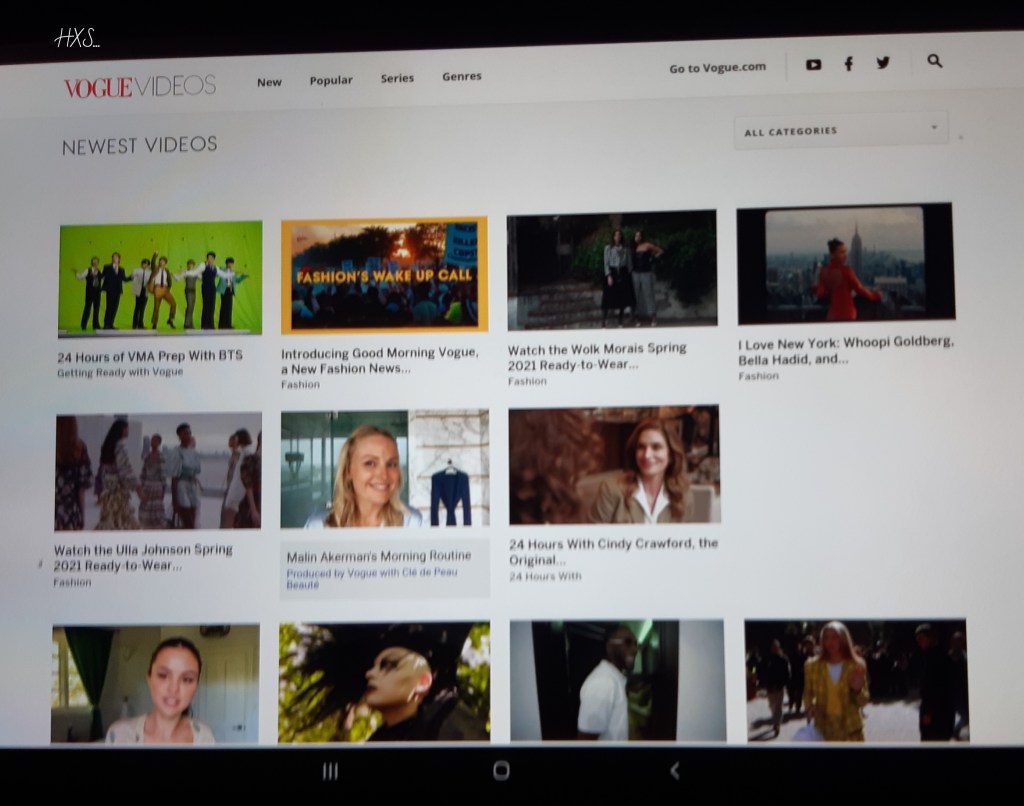Open 24 Hours of VMA Prep With BTS title
Viewport: 1024px width, 806px height.
coord(149,355)
